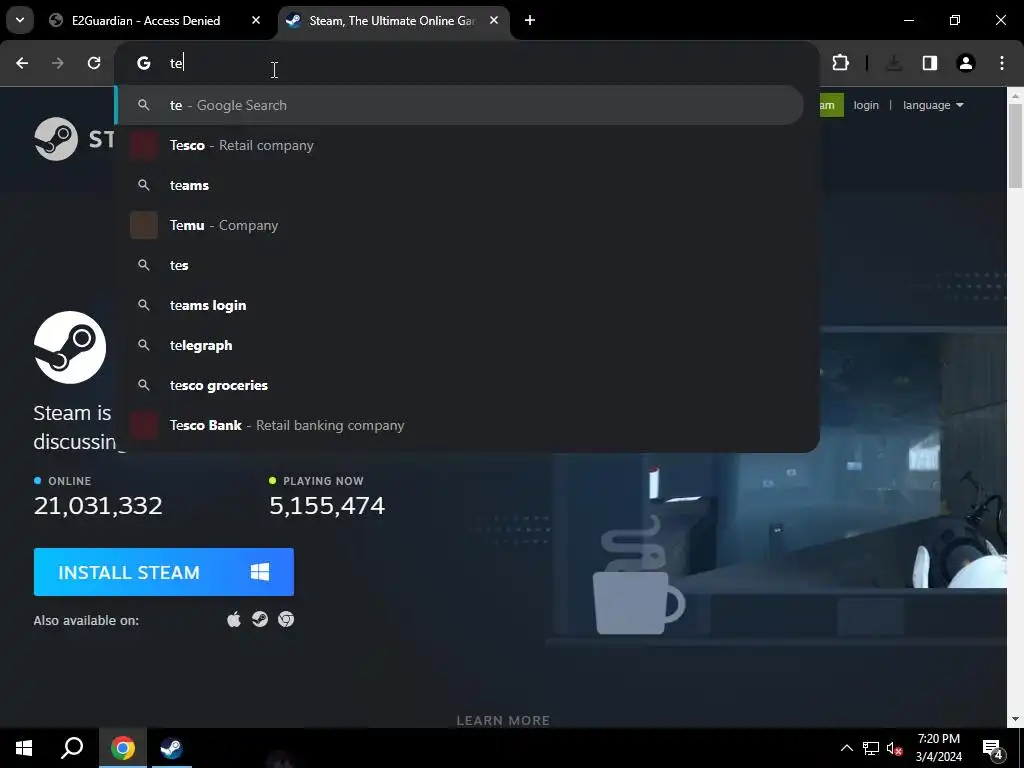
Task: Click the Chrome taskbar icon
Action: 123,748
